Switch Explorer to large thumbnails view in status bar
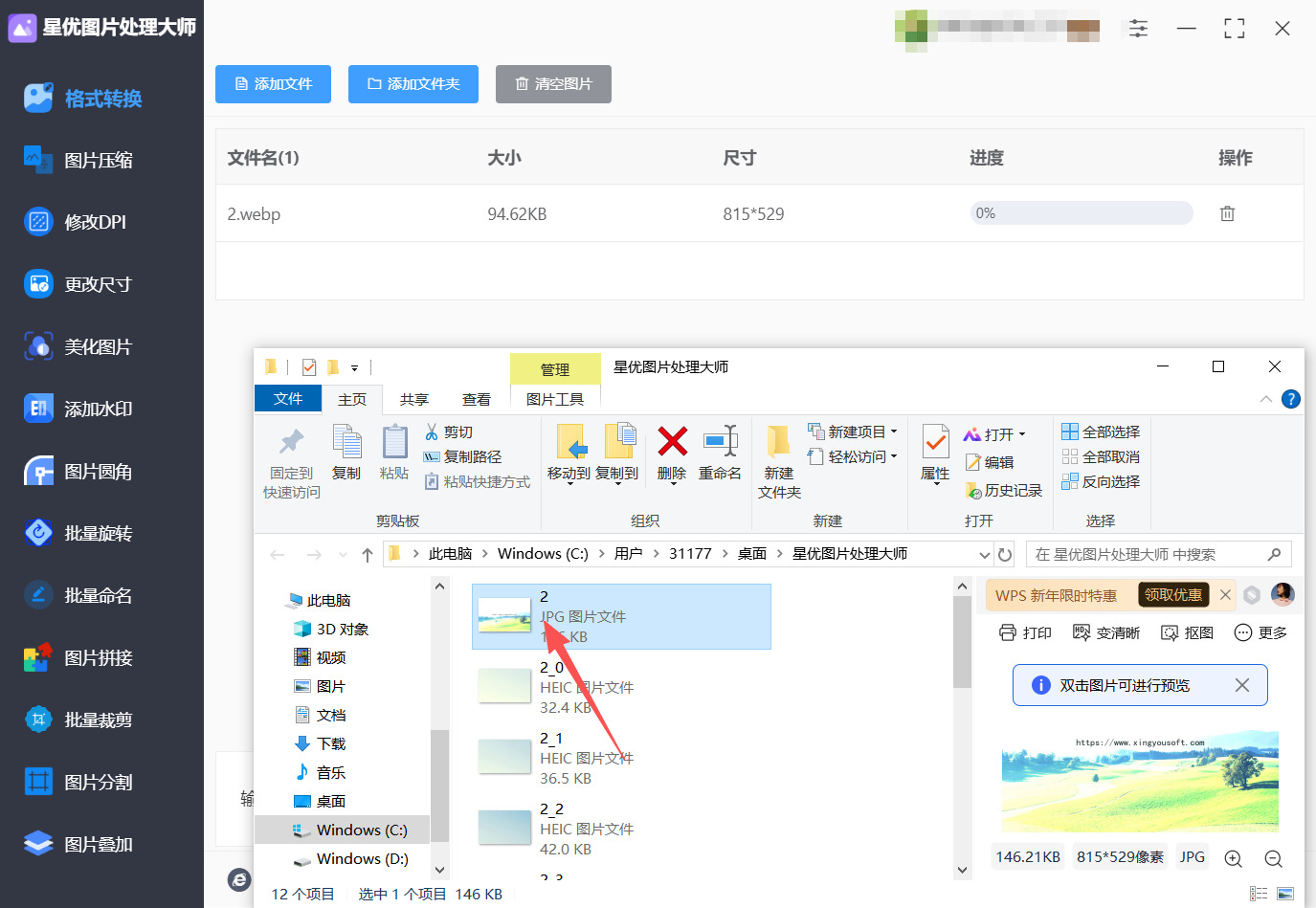 [x=1284, y=894]
